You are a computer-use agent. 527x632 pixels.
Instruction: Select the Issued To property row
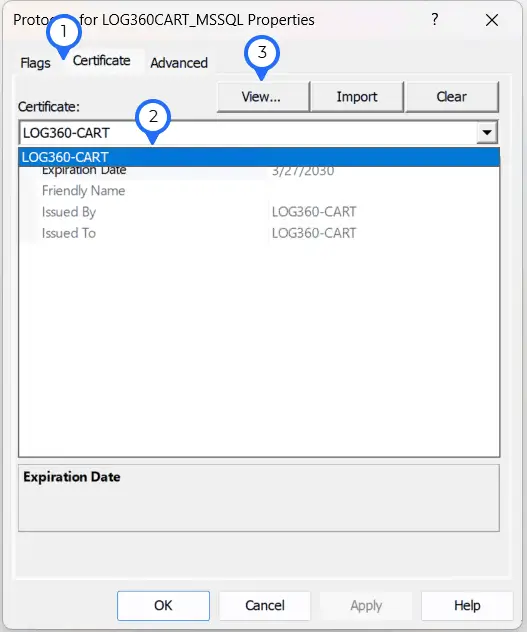coord(259,233)
